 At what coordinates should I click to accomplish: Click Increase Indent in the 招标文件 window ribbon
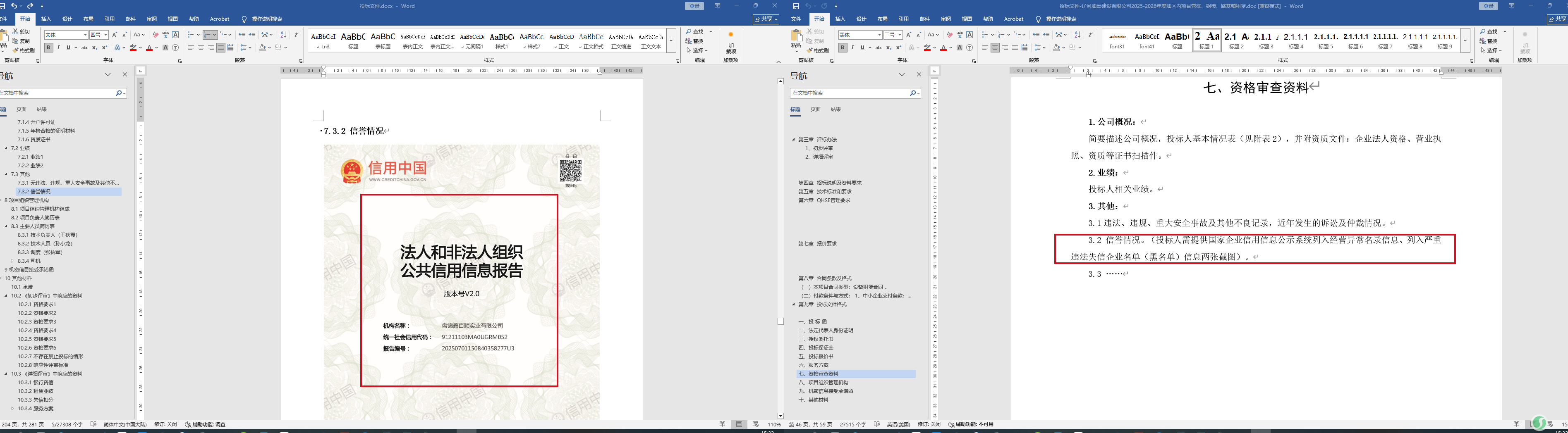[1046, 35]
